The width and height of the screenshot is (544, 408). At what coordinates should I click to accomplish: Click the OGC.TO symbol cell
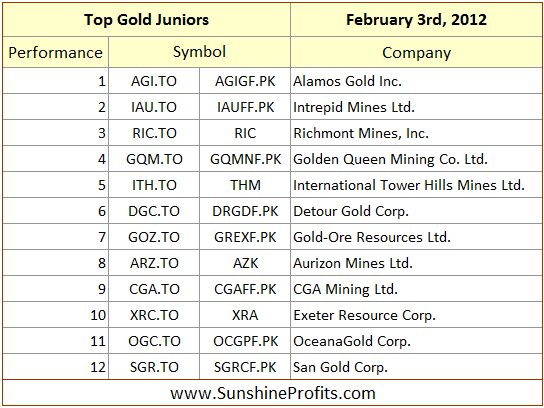[154, 341]
